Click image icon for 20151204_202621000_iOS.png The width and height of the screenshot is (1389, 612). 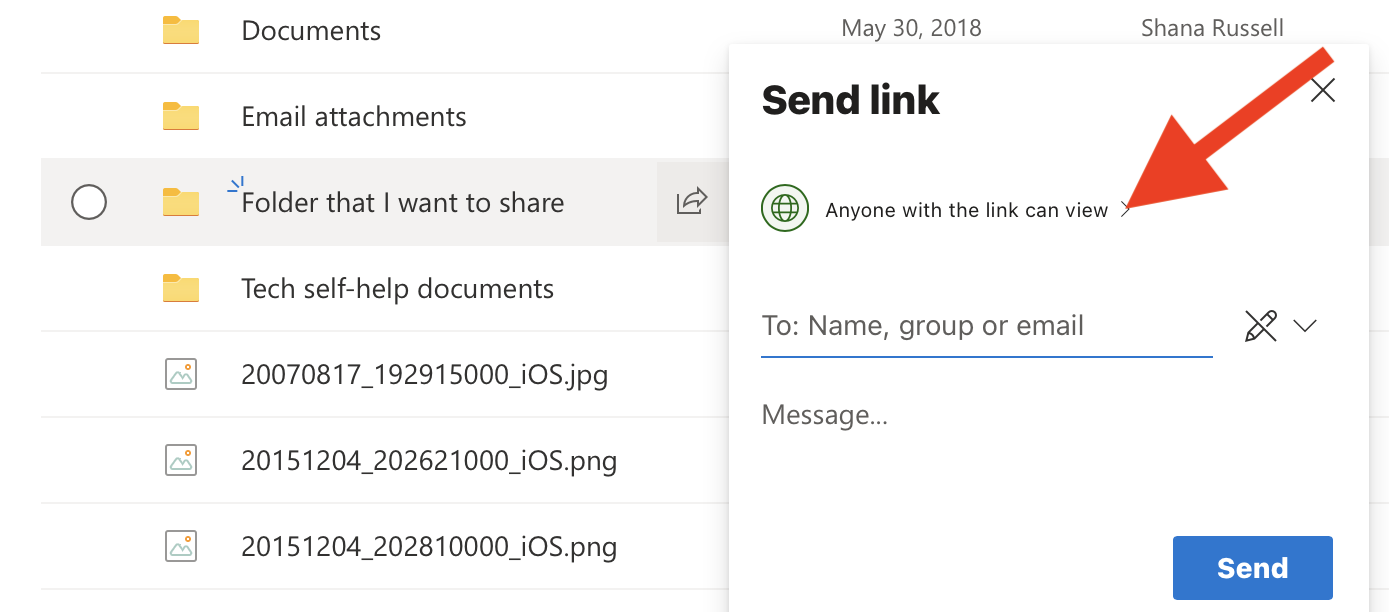click(x=181, y=460)
